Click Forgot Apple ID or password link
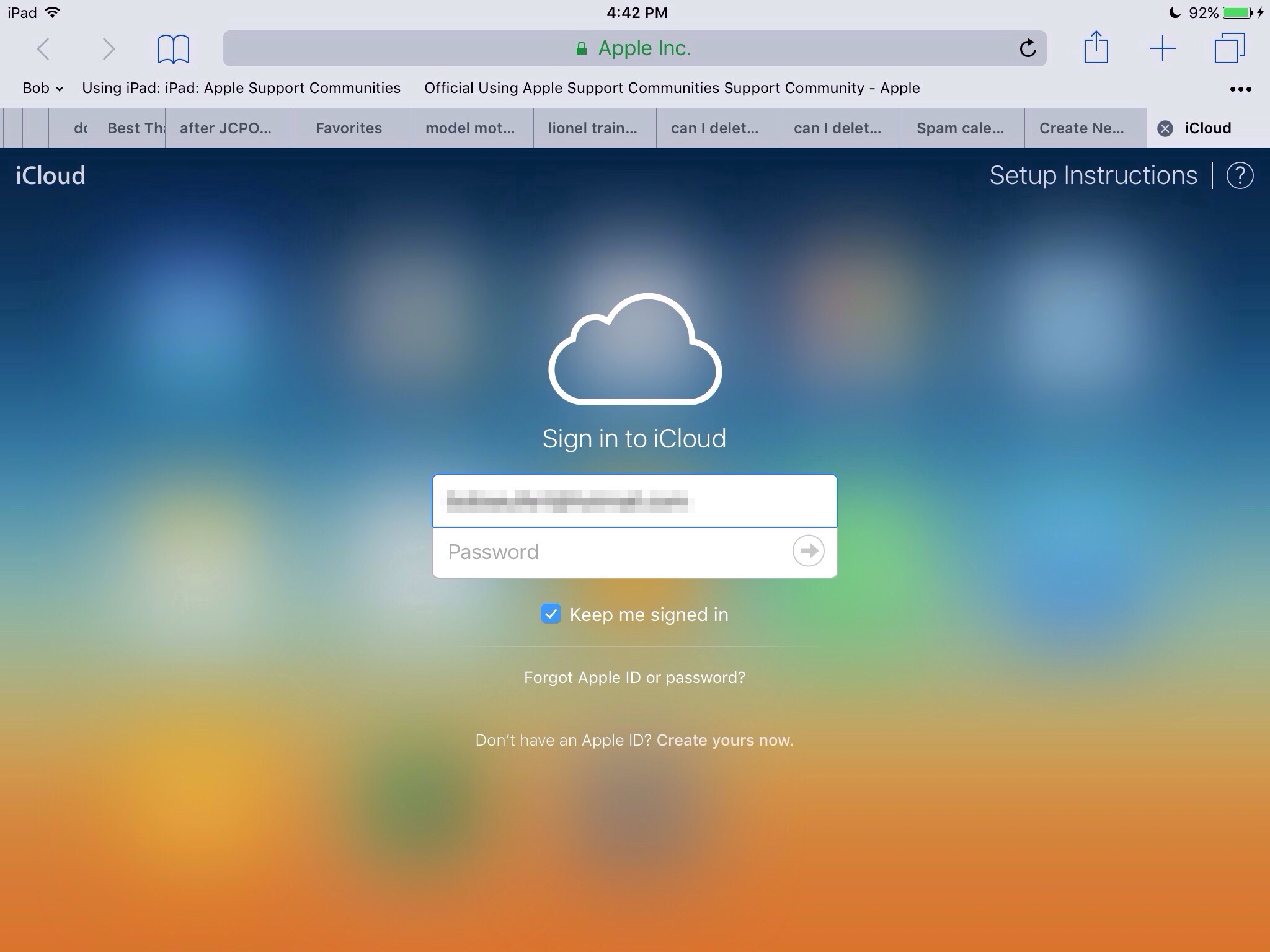This screenshot has height=952, width=1270. coord(634,677)
